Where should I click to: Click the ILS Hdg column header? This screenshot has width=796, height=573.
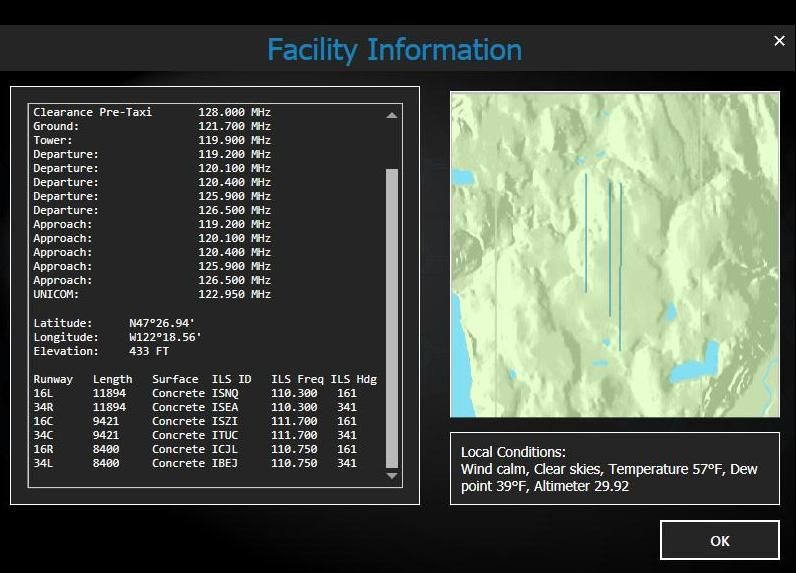coord(353,380)
